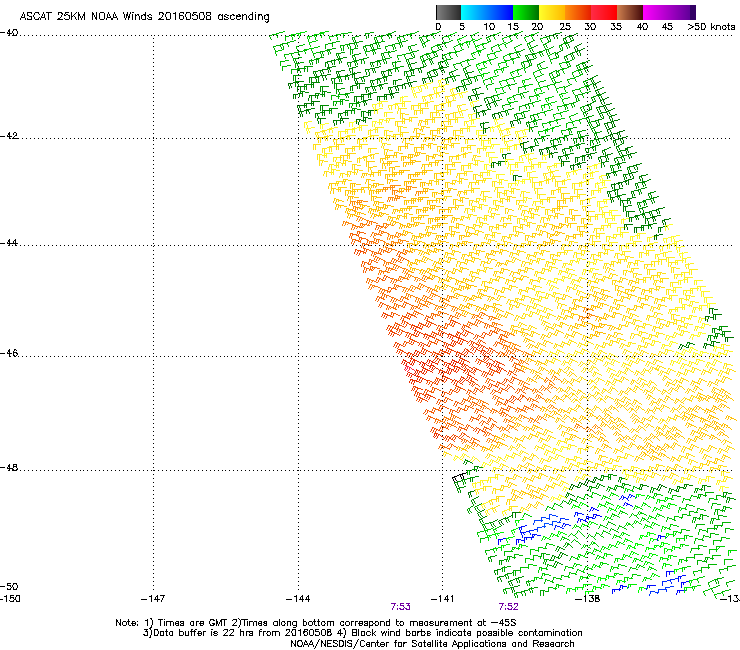Click the legend label "40"

tap(642, 27)
